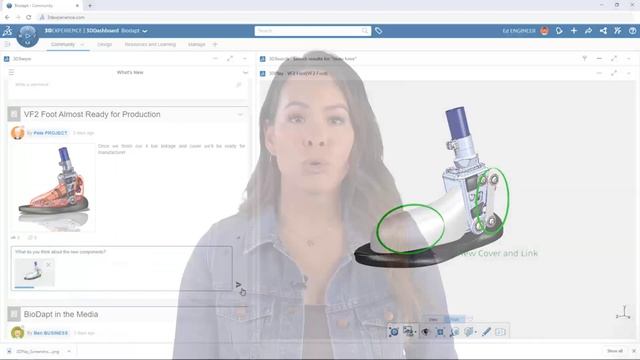Open a new browser tab

pyautogui.click(x=90, y=6)
